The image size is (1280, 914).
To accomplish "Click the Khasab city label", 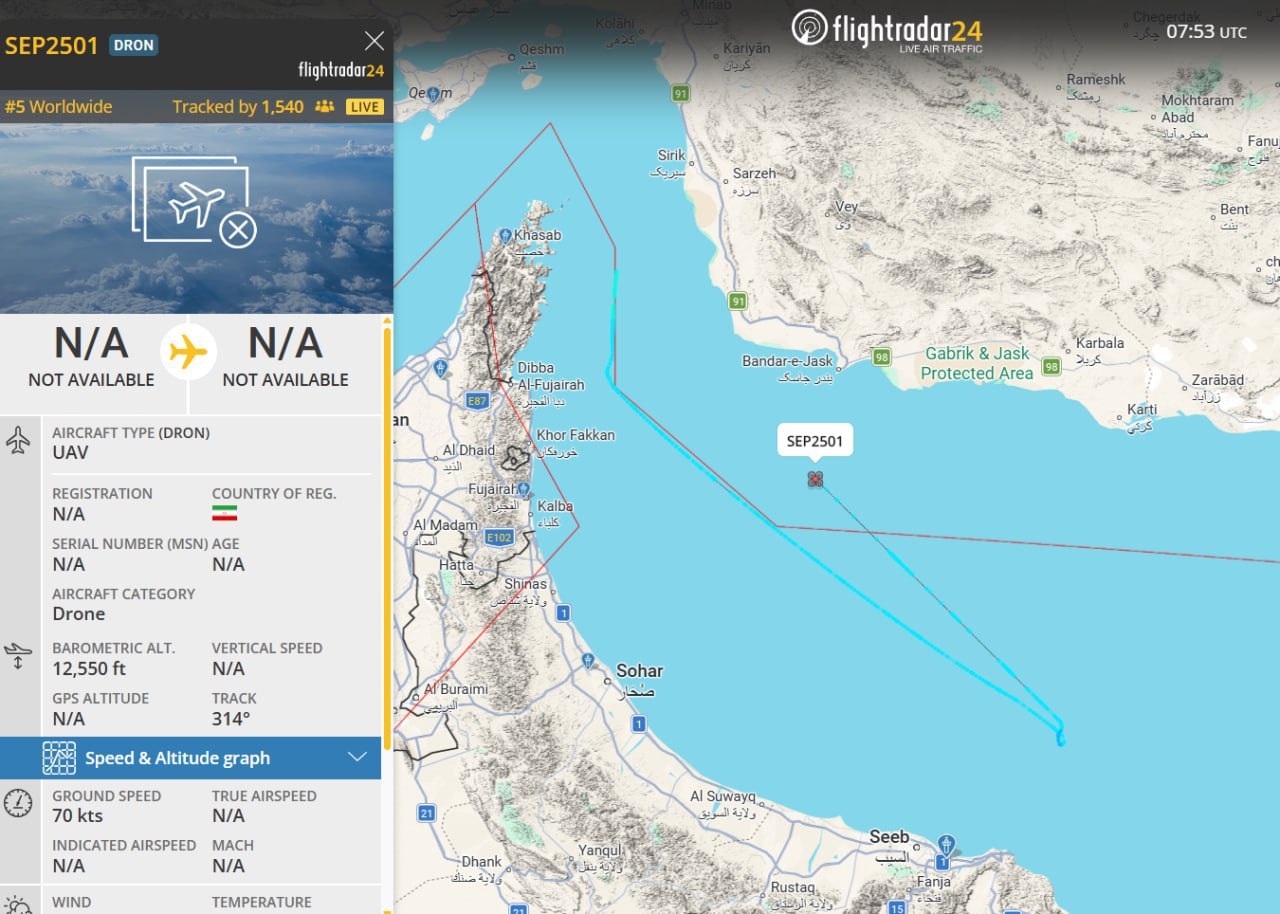I will (538, 235).
